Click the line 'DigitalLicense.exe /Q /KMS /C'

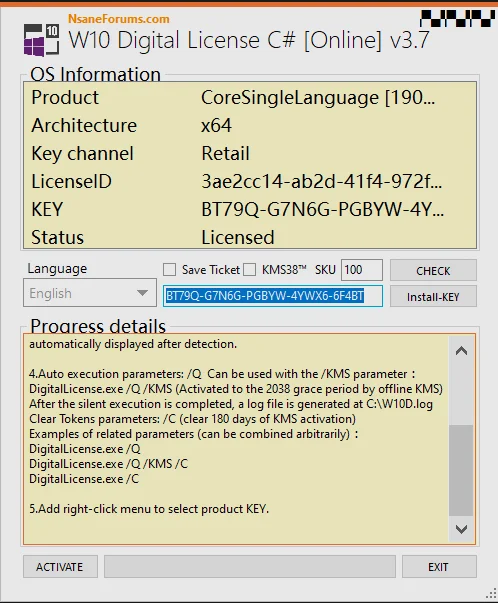click(x=108, y=464)
